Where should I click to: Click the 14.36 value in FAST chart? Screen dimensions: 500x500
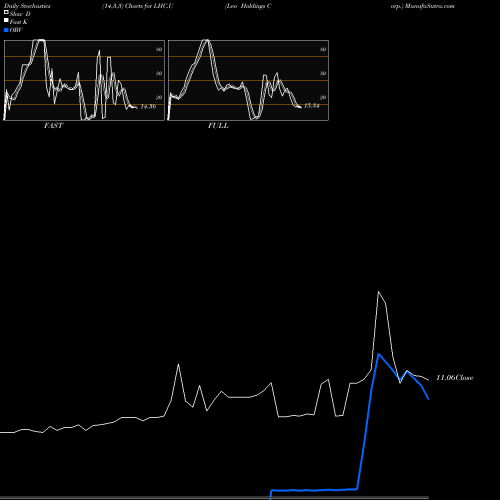(148, 107)
